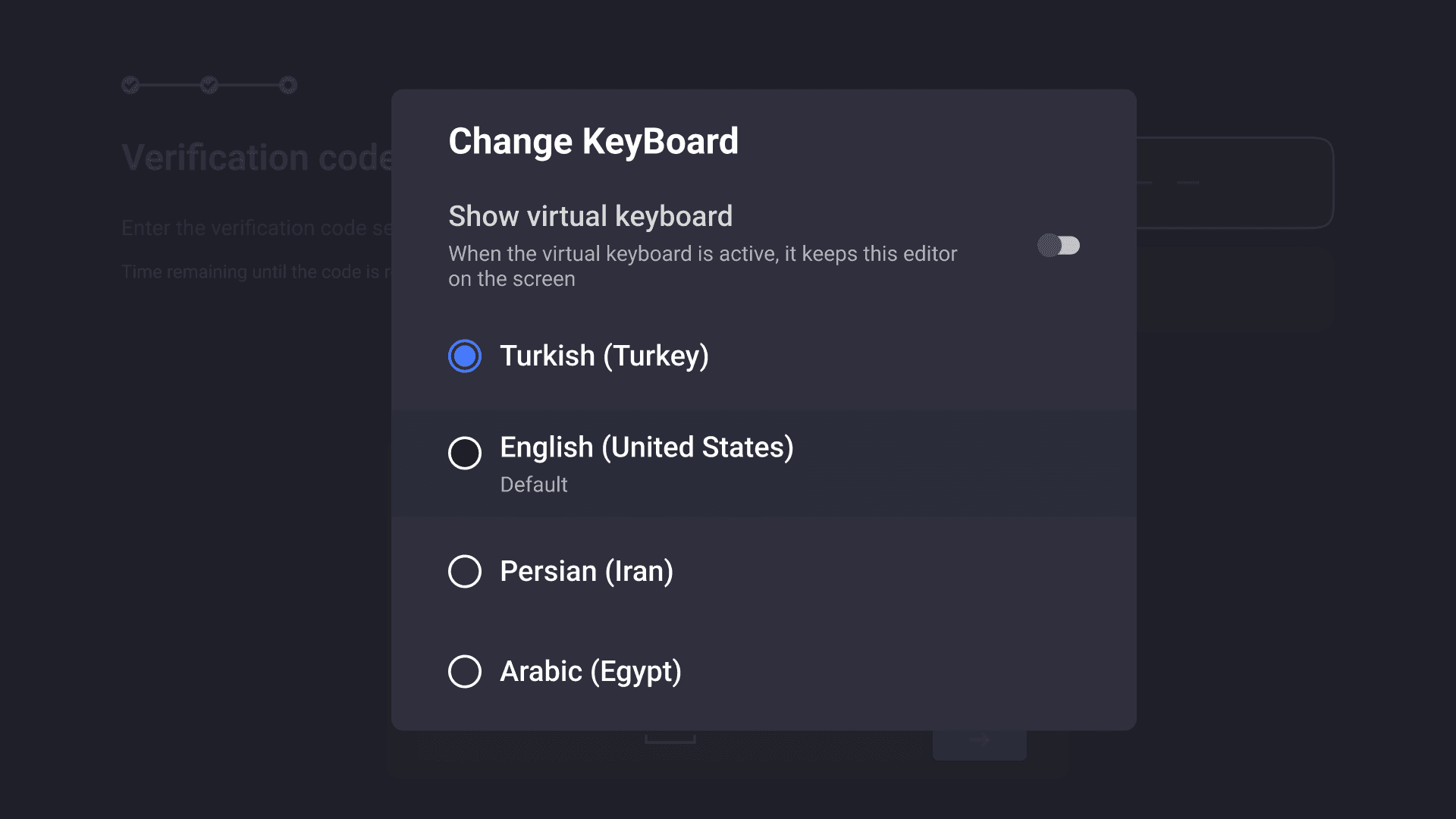The width and height of the screenshot is (1456, 819).
Task: Click the English (United States) label text
Action: pos(647,447)
